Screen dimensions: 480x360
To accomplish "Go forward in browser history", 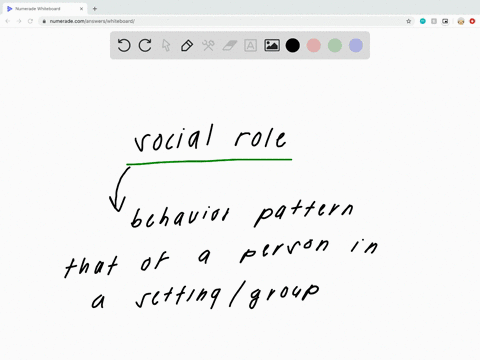I will [x=19, y=21].
